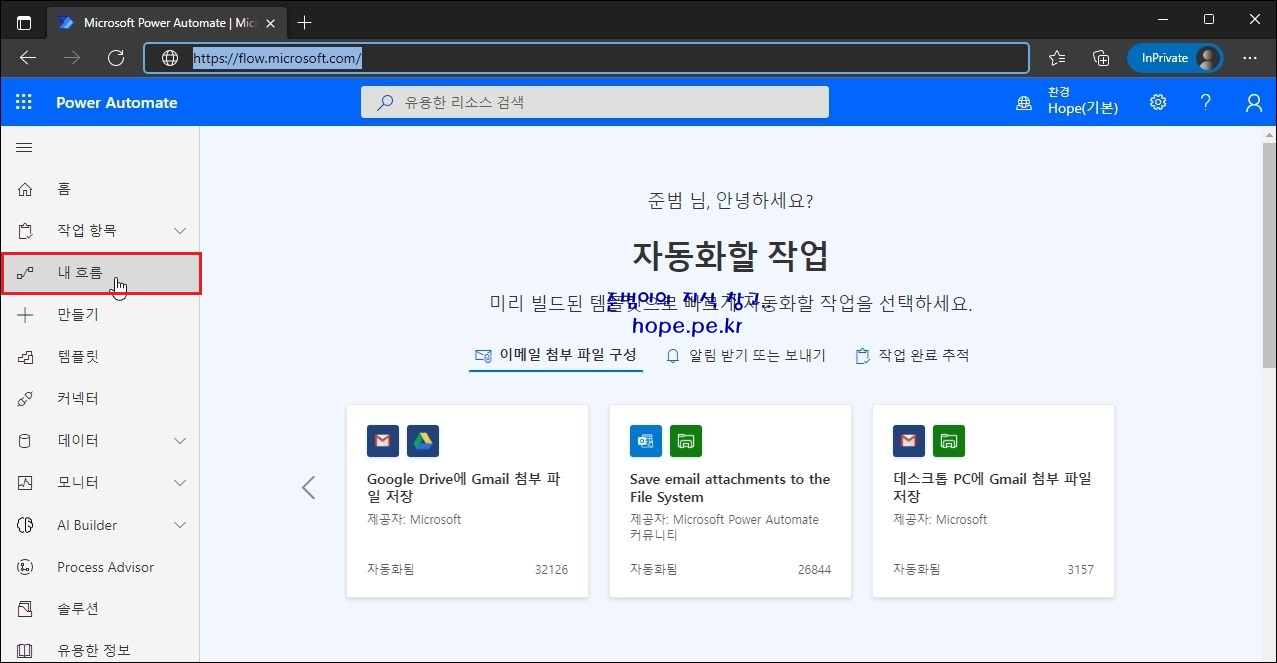Click the plus icon beside 만들기
The width and height of the screenshot is (1277, 663).
click(x=25, y=315)
